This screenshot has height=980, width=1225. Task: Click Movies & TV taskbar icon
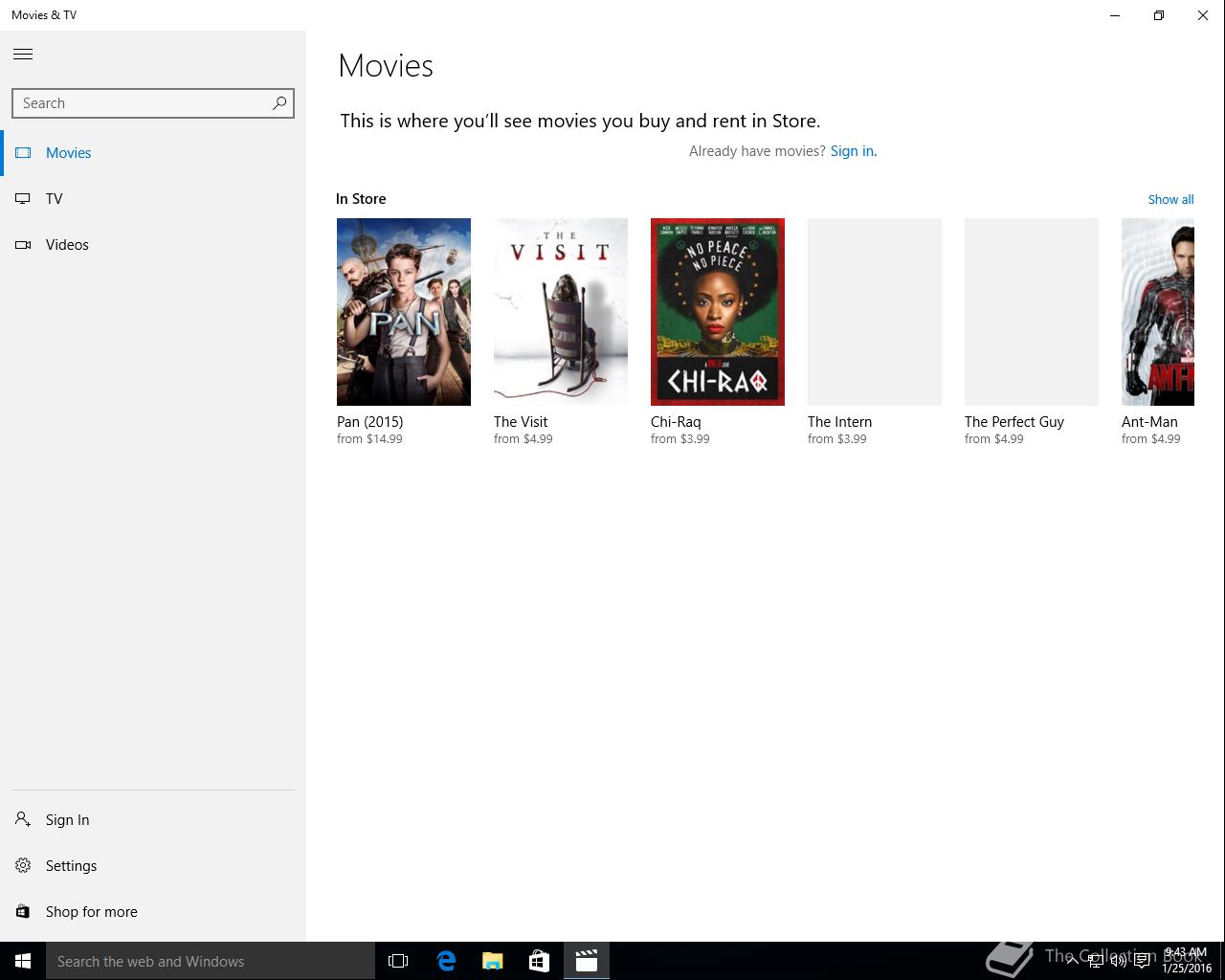587,961
